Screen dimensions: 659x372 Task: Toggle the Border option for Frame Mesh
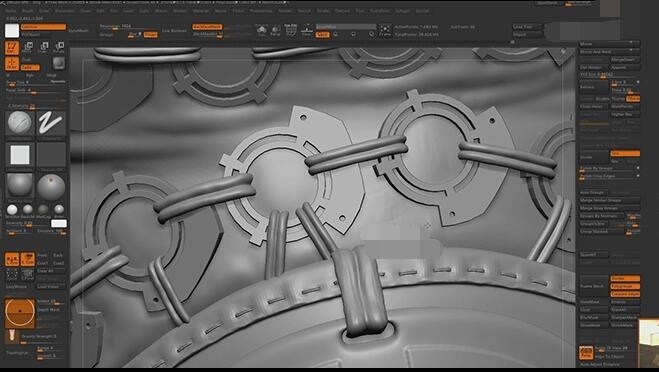[x=625, y=278]
